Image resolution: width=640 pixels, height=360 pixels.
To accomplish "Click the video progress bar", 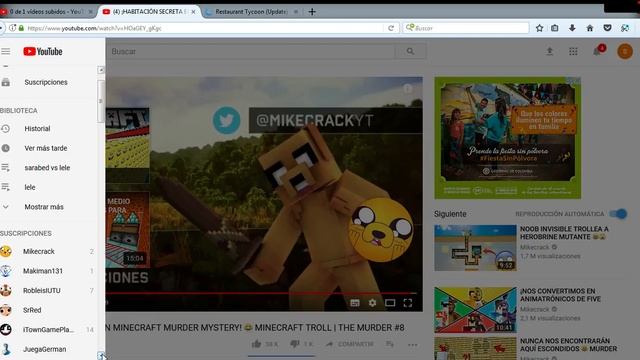I will pyautogui.click(x=261, y=293).
